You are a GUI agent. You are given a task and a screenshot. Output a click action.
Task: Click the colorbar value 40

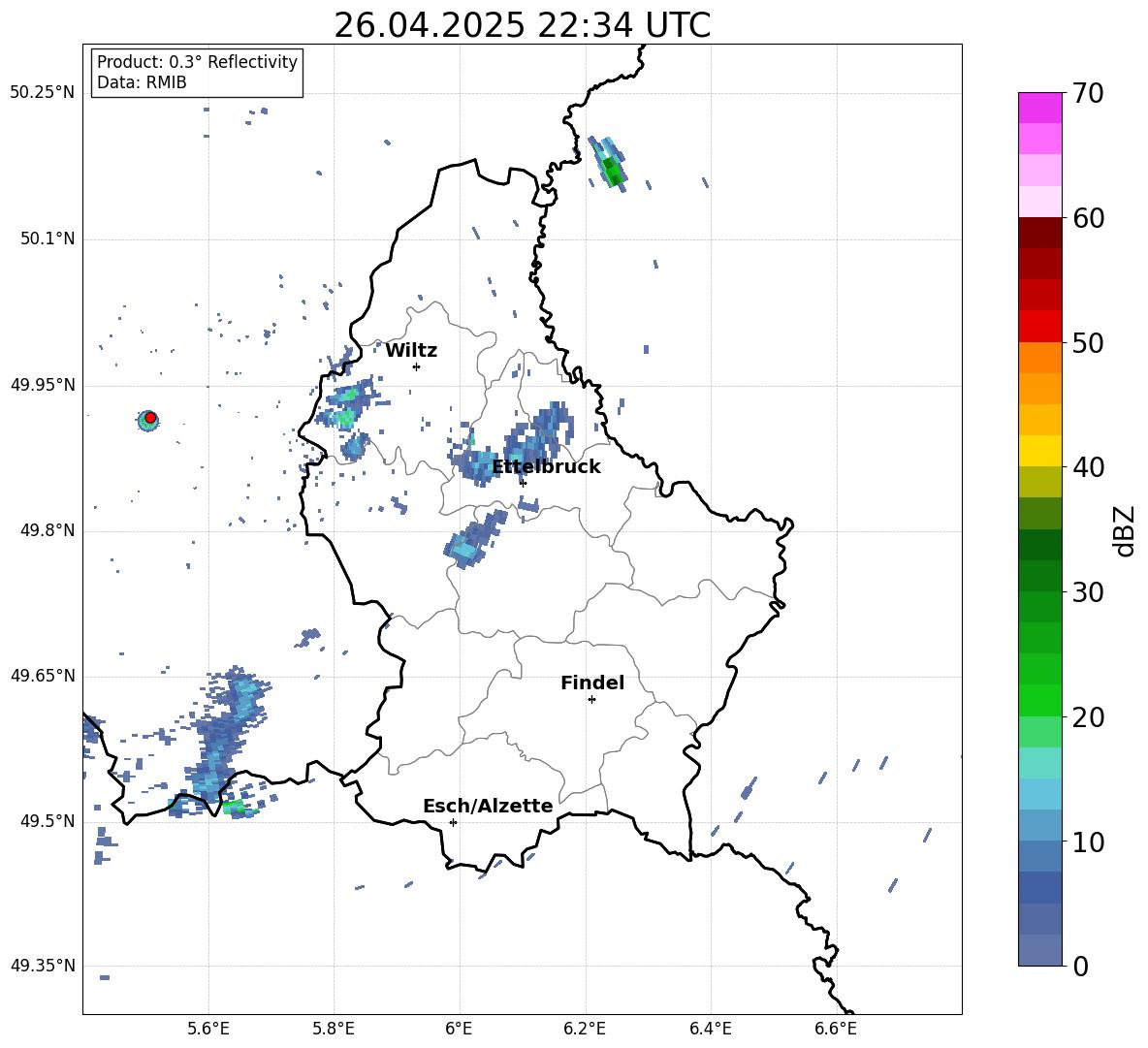coord(1088,467)
